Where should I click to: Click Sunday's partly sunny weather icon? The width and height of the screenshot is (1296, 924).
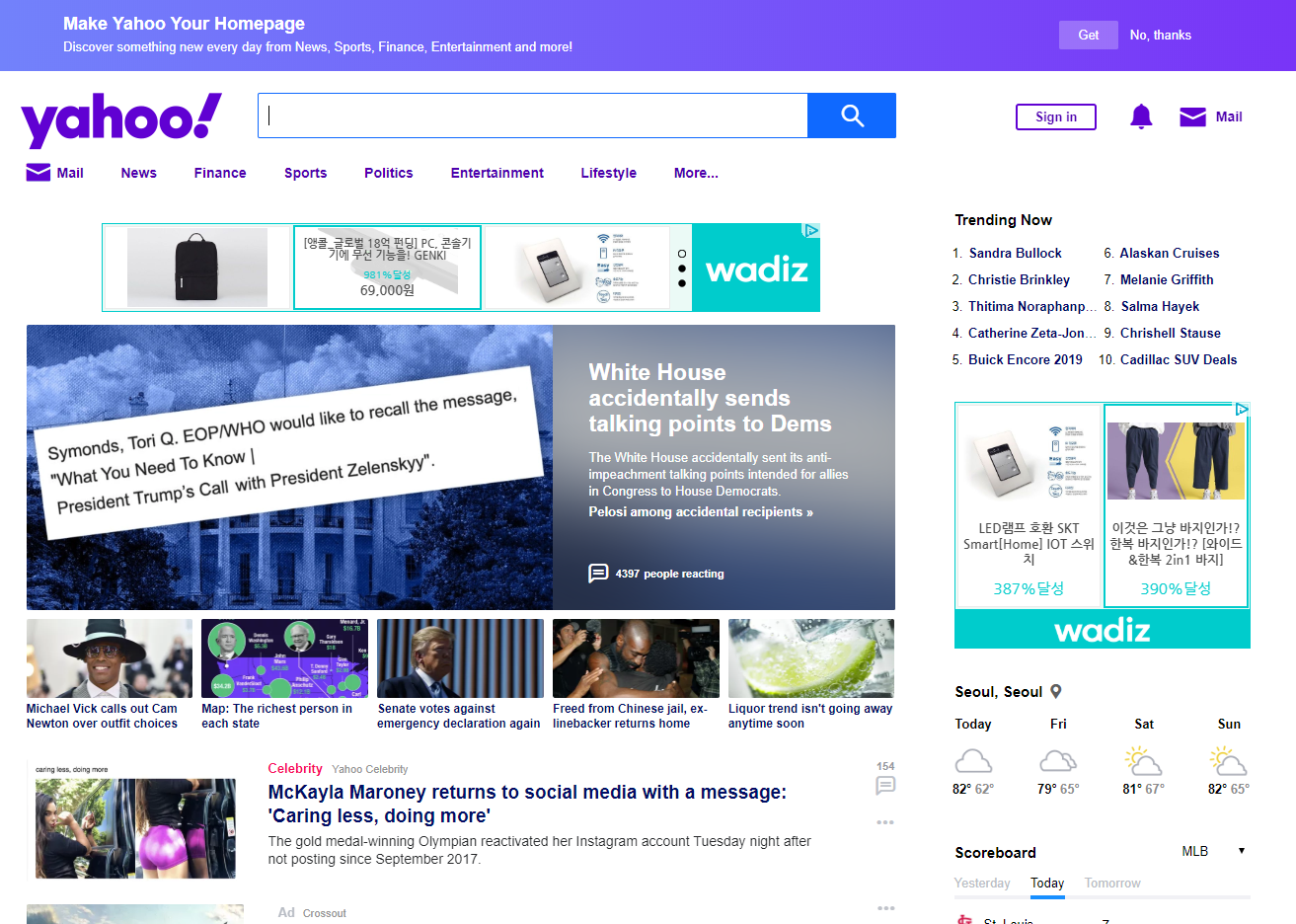click(1228, 761)
